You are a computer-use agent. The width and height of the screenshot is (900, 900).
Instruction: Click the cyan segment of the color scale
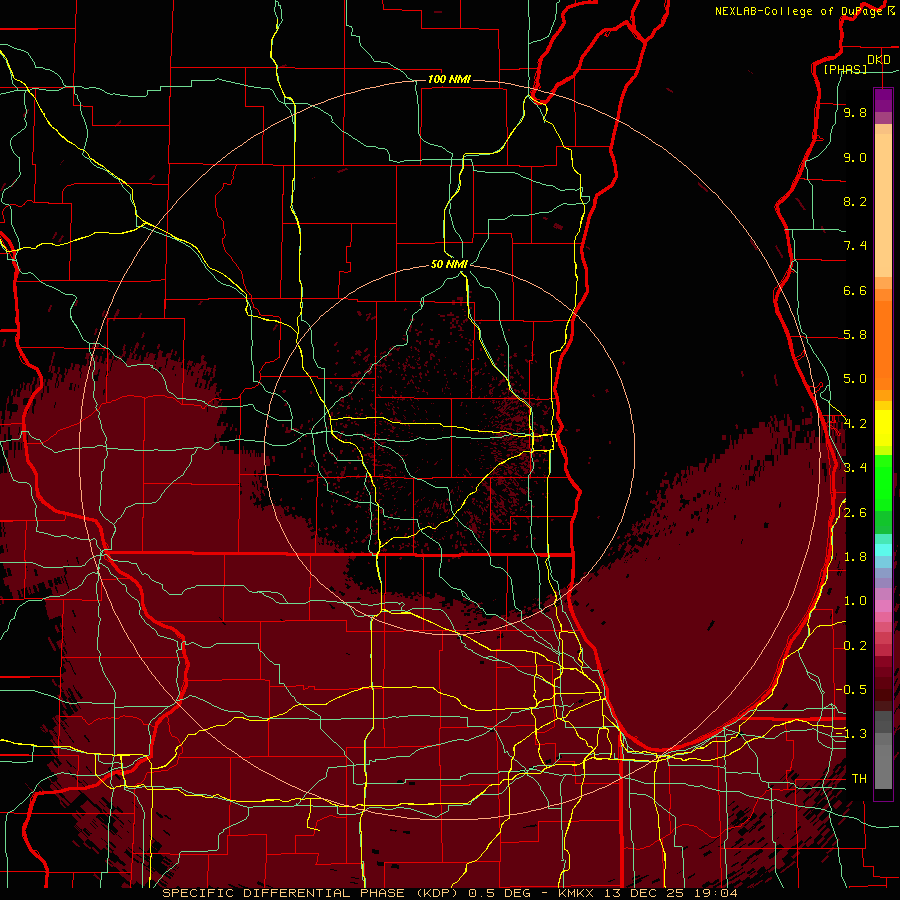click(883, 550)
